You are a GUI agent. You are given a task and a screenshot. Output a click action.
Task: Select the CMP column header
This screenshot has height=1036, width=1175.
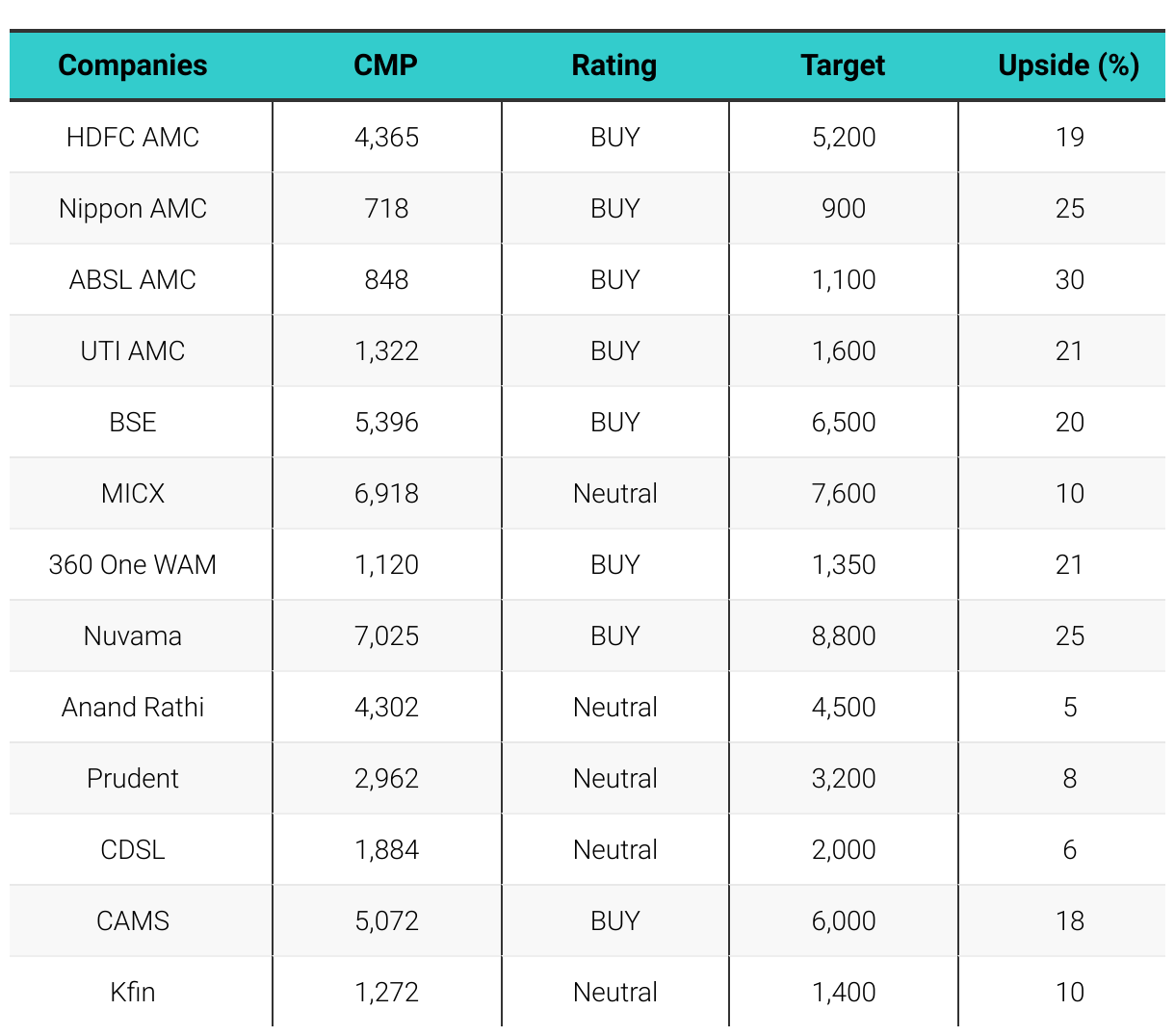[386, 65]
